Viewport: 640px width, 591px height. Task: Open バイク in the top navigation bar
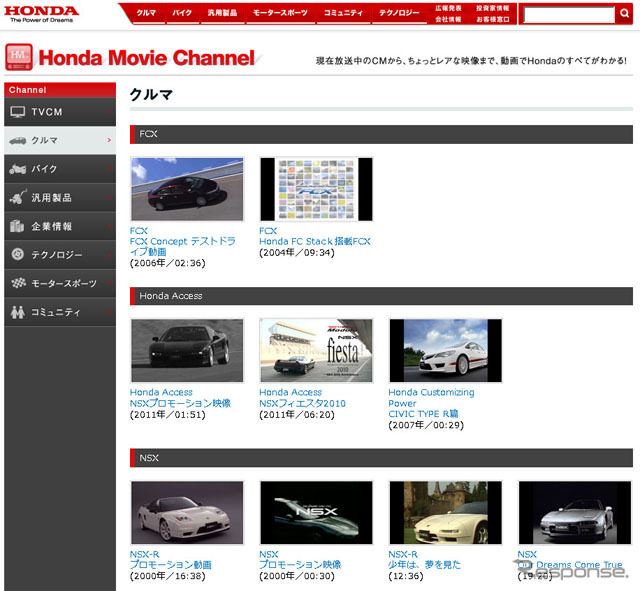[x=182, y=13]
